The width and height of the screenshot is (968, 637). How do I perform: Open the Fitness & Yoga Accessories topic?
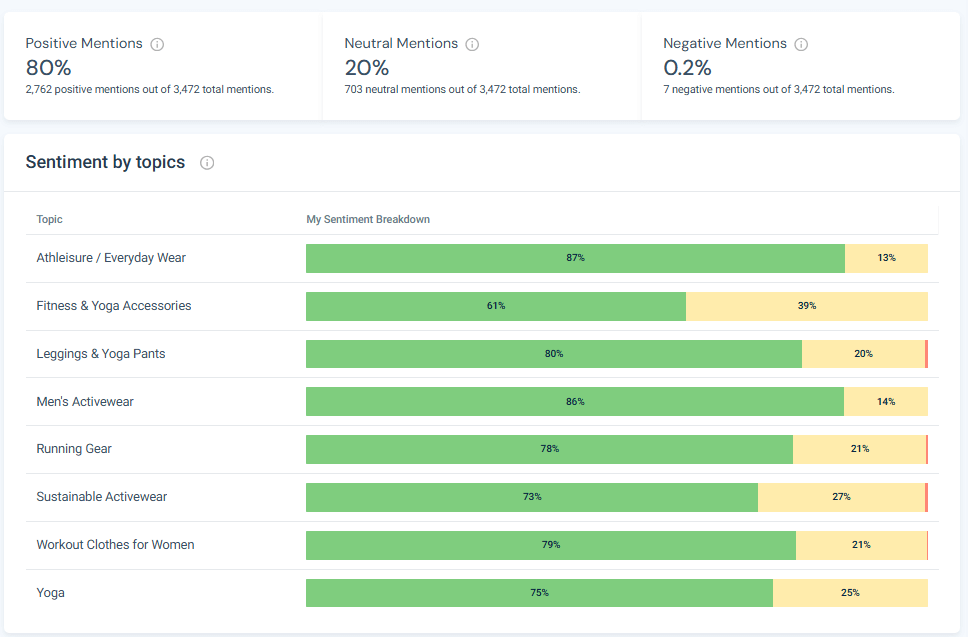coord(113,306)
